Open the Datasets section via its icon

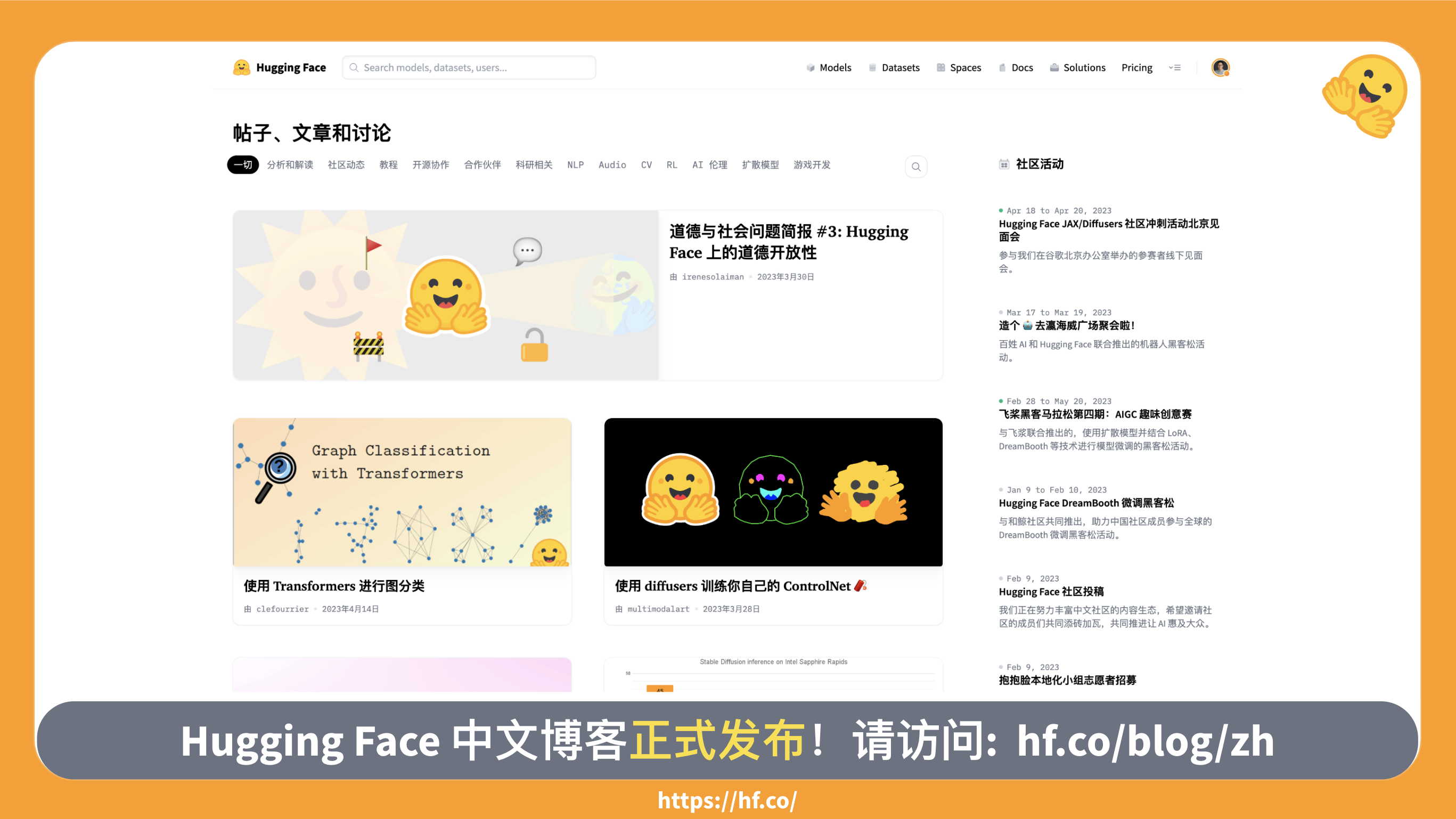click(x=872, y=67)
